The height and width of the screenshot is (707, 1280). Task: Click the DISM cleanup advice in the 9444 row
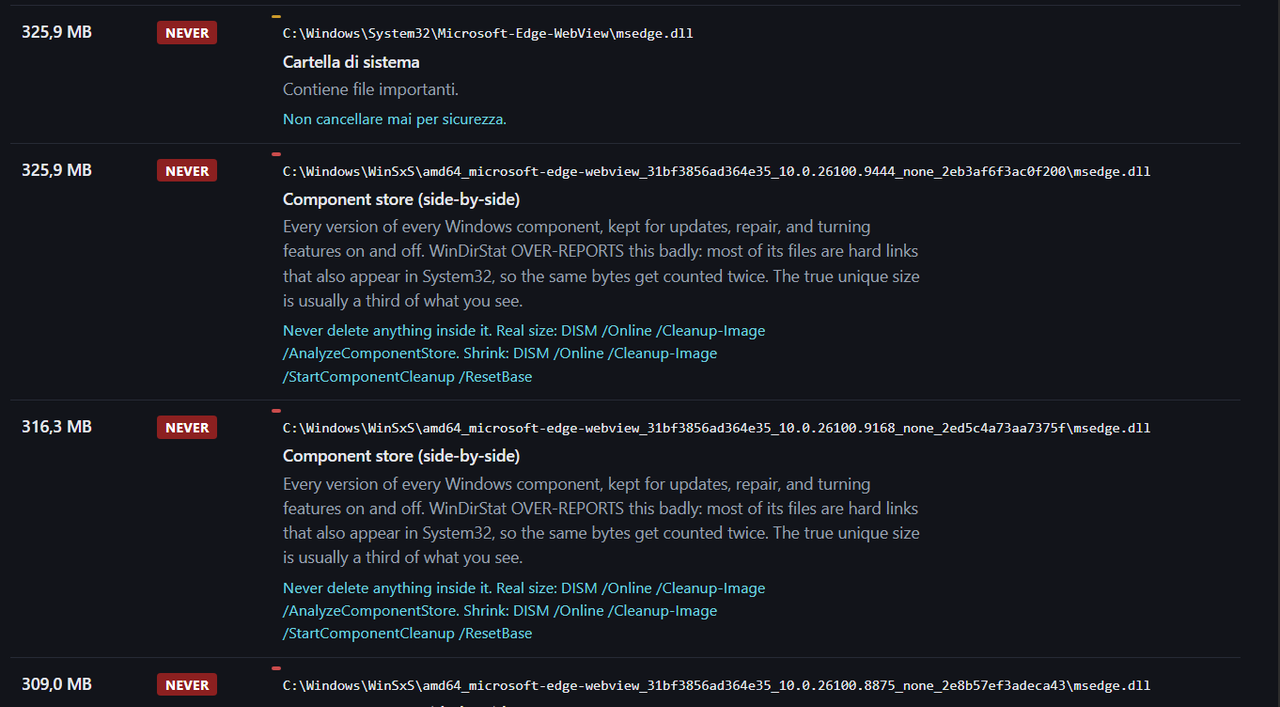524,354
